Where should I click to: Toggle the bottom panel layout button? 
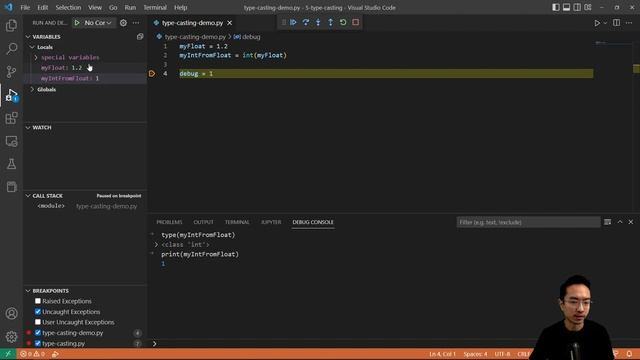[x=567, y=7]
